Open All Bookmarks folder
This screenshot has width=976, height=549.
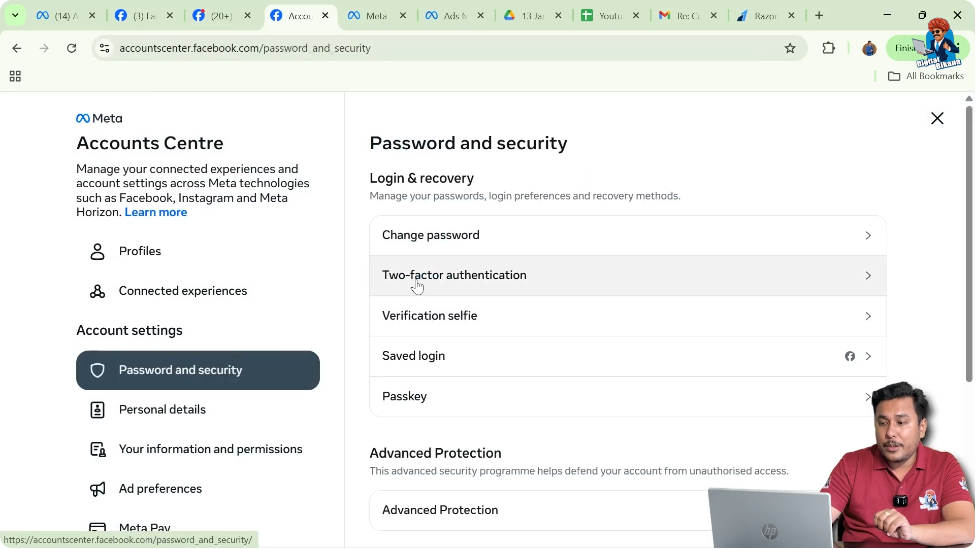click(926, 76)
